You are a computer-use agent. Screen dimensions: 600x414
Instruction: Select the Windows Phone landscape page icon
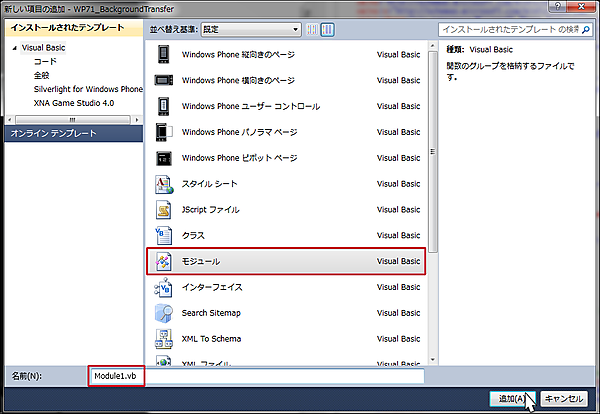[163, 80]
